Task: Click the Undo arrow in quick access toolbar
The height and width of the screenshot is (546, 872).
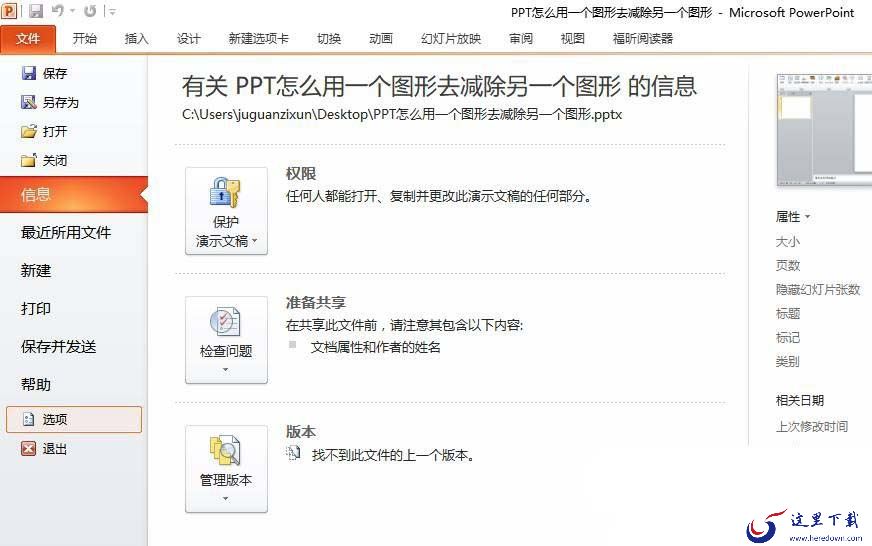Action: click(x=57, y=10)
